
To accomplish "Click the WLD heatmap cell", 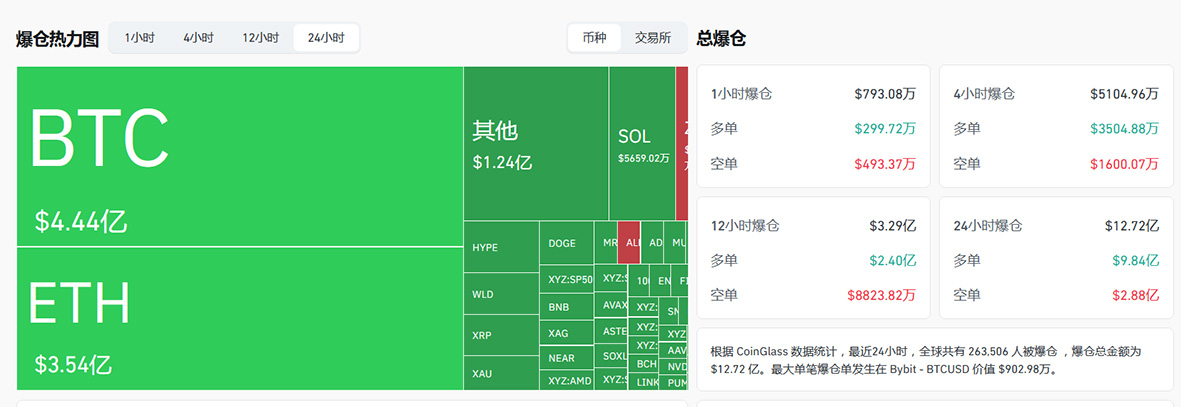I will click(x=501, y=294).
